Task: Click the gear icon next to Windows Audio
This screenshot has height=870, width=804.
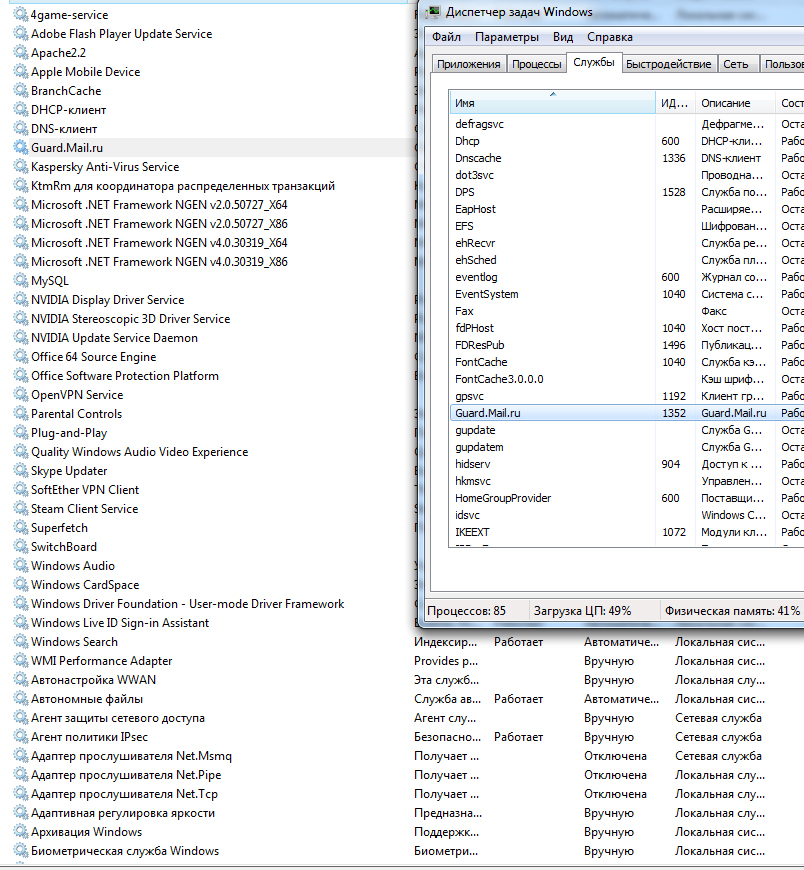Action: click(21, 565)
